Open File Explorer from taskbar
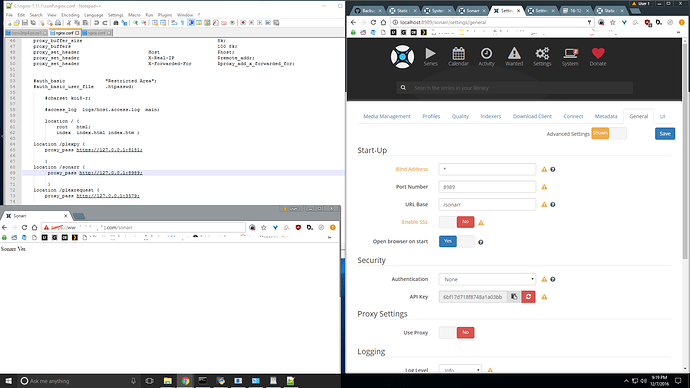690x388 pixels. [x=168, y=381]
